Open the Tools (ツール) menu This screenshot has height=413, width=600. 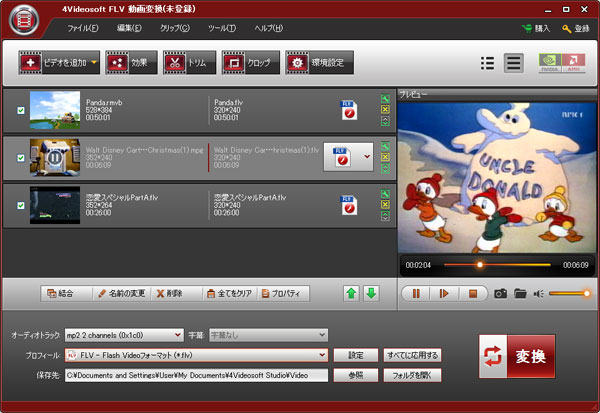coord(222,28)
